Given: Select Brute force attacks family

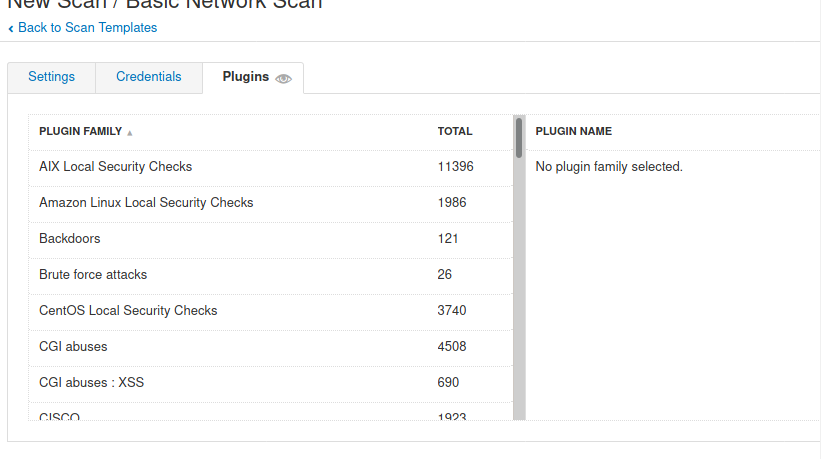Looking at the screenshot, I should pyautogui.click(x=271, y=275).
